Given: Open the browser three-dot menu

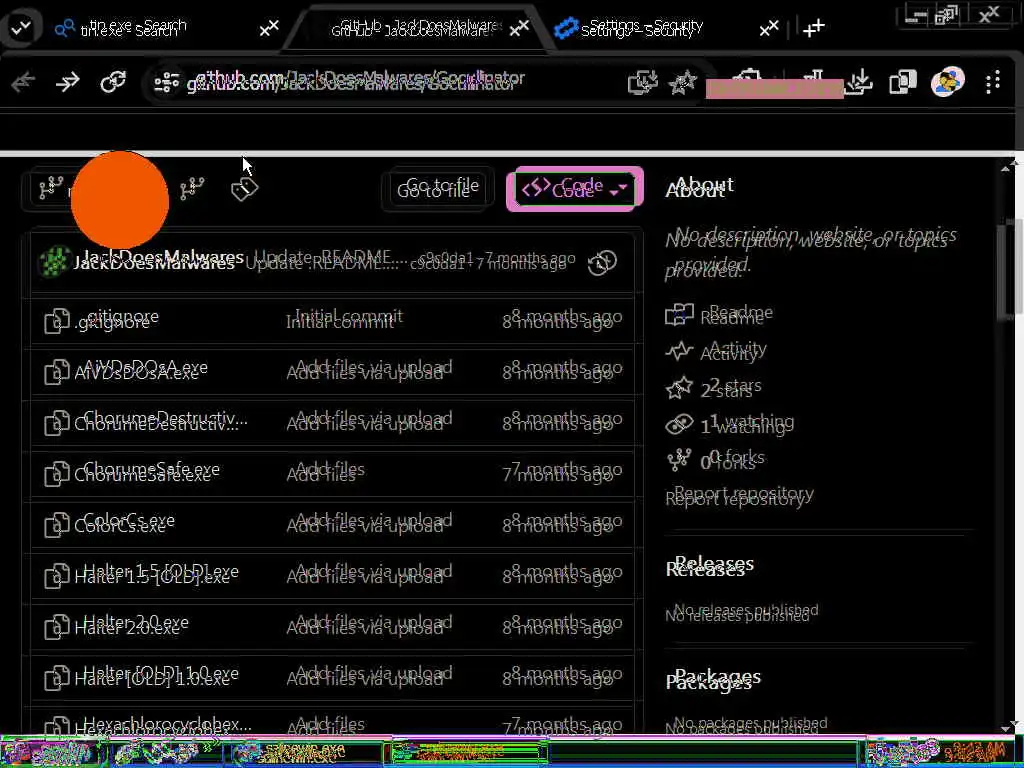Looking at the screenshot, I should pos(993,82).
